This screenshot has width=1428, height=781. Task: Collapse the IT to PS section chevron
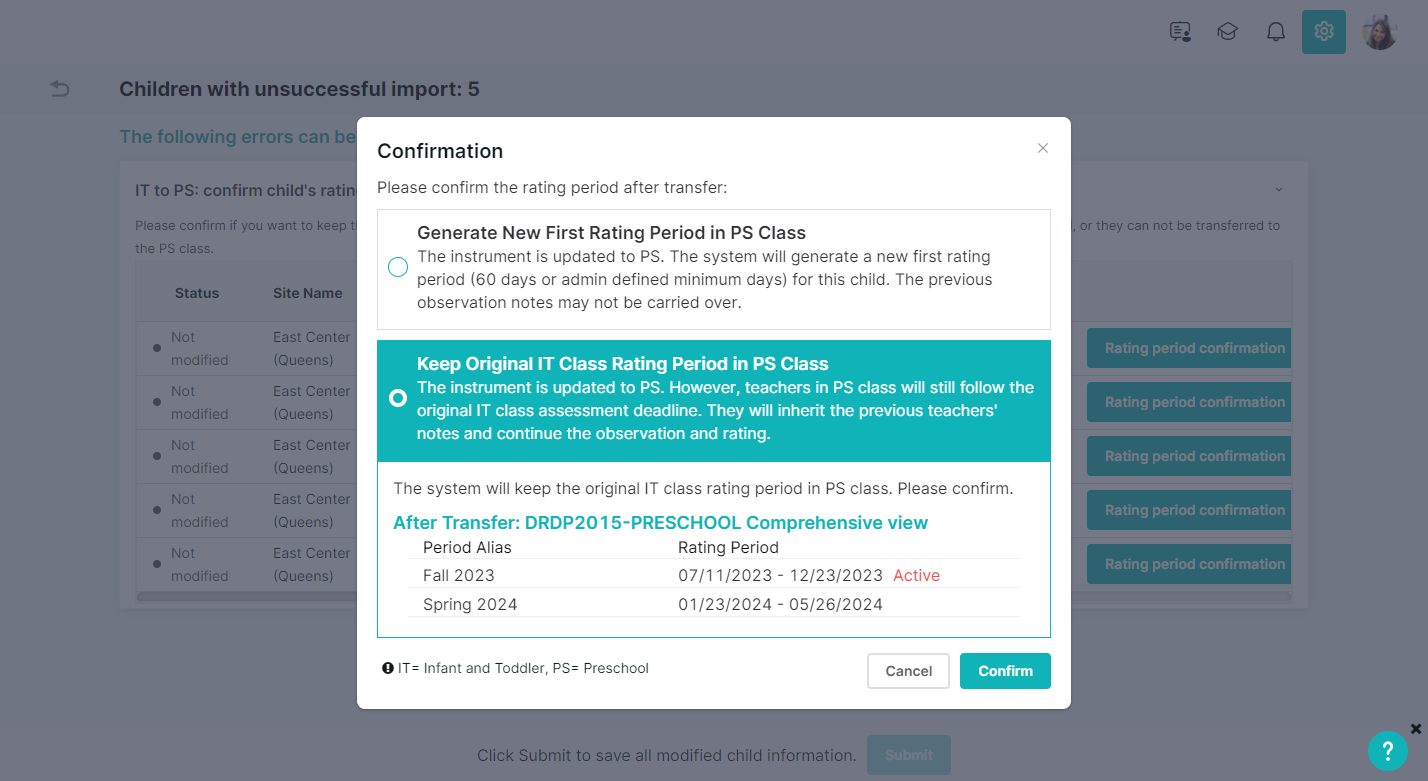tap(1278, 189)
